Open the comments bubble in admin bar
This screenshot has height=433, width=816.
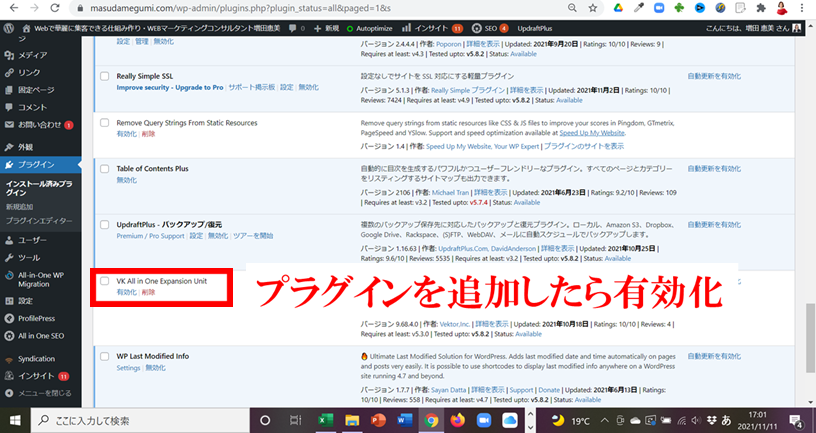coord(296,28)
